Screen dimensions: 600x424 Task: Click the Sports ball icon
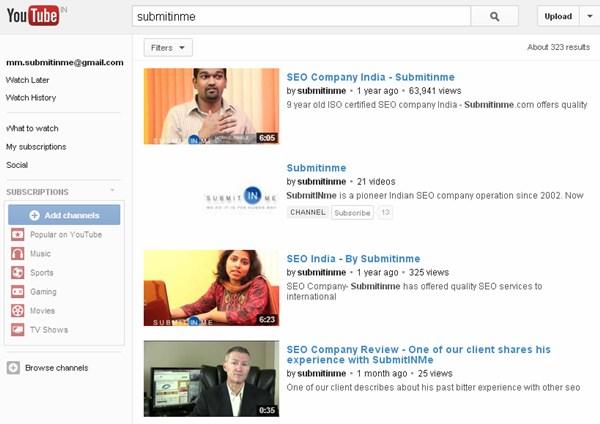(18, 272)
